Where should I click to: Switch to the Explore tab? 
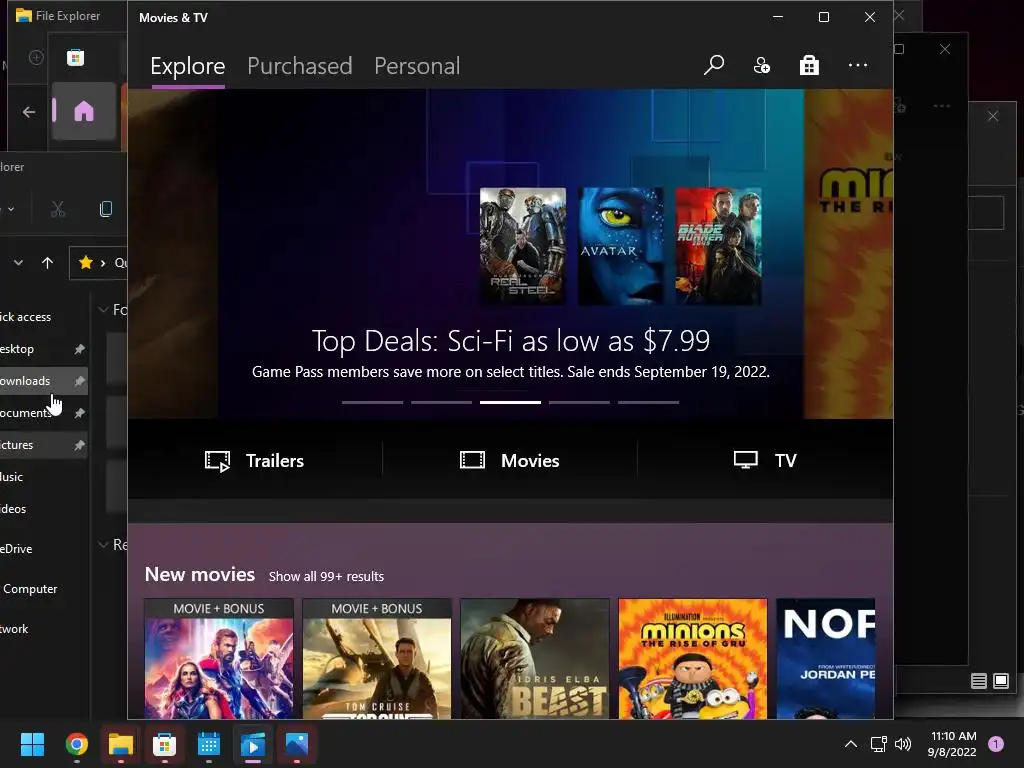[x=187, y=66]
